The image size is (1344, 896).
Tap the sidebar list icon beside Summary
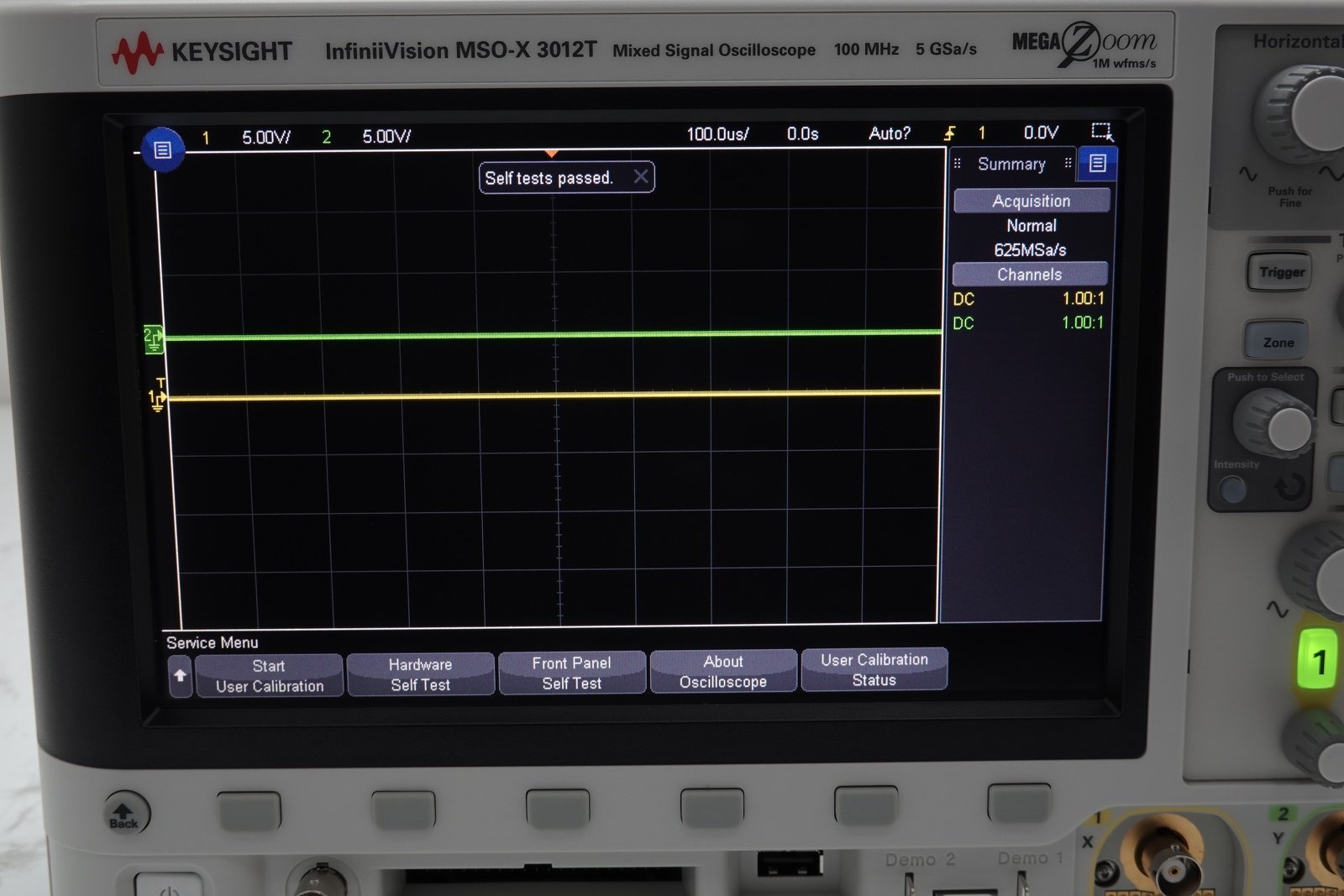tap(1097, 163)
